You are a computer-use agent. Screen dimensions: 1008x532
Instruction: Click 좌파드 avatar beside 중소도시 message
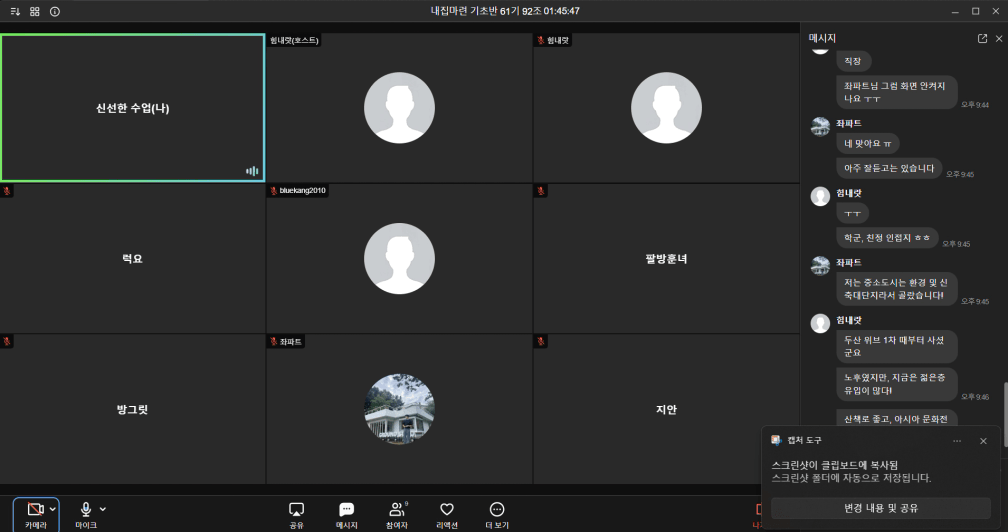tap(820, 265)
